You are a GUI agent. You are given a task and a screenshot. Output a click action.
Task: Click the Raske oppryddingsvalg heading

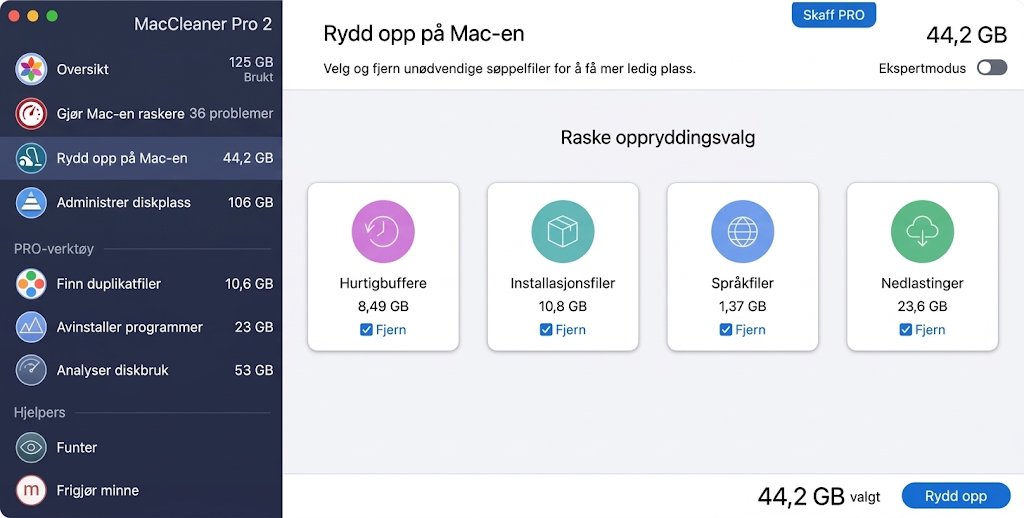658,138
